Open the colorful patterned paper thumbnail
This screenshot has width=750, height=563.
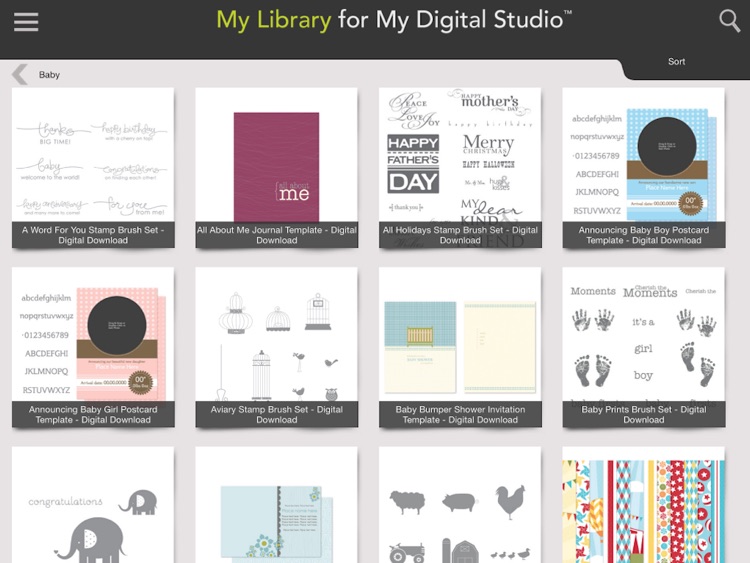pos(644,505)
